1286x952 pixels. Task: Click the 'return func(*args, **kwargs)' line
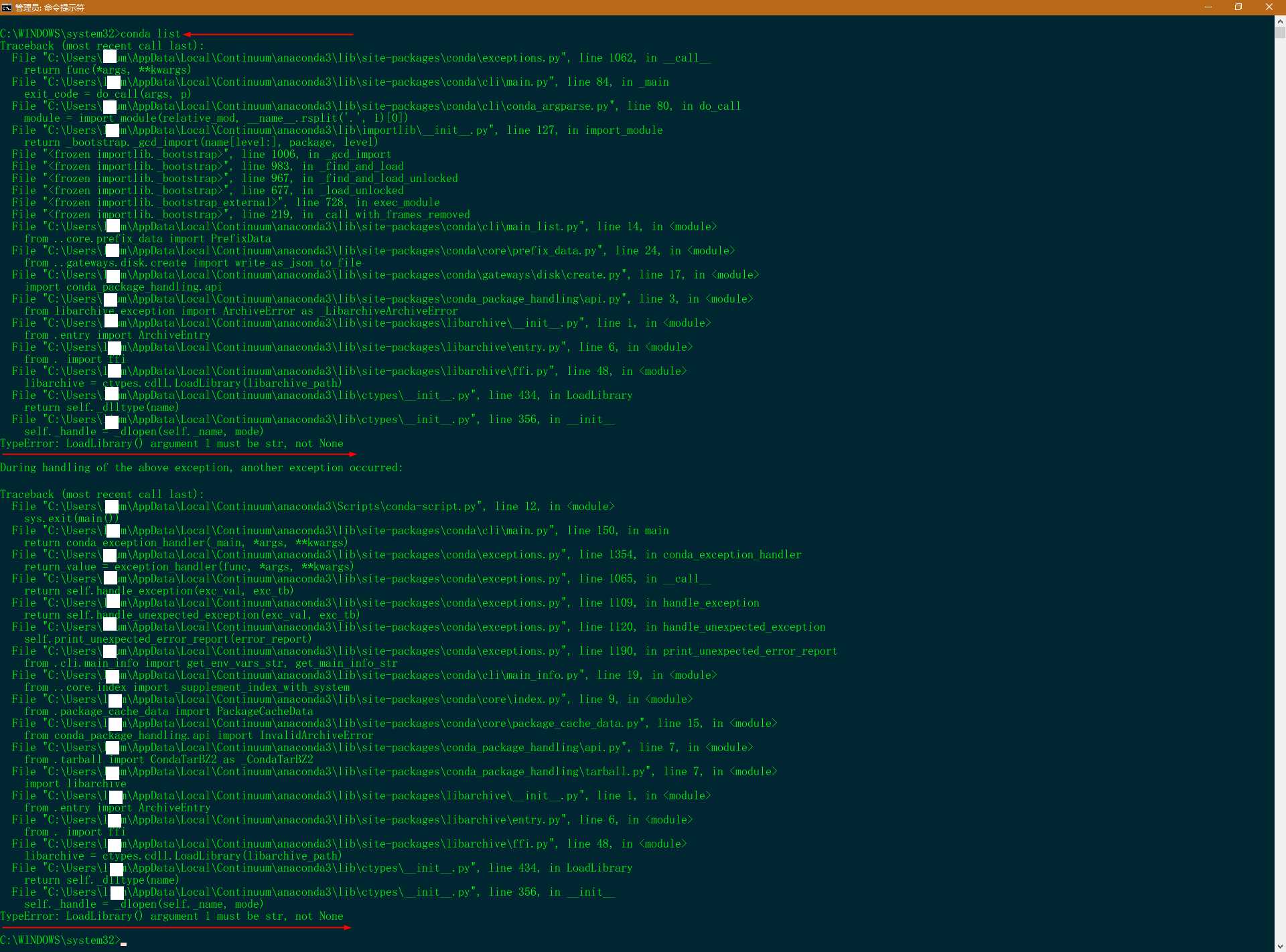108,70
